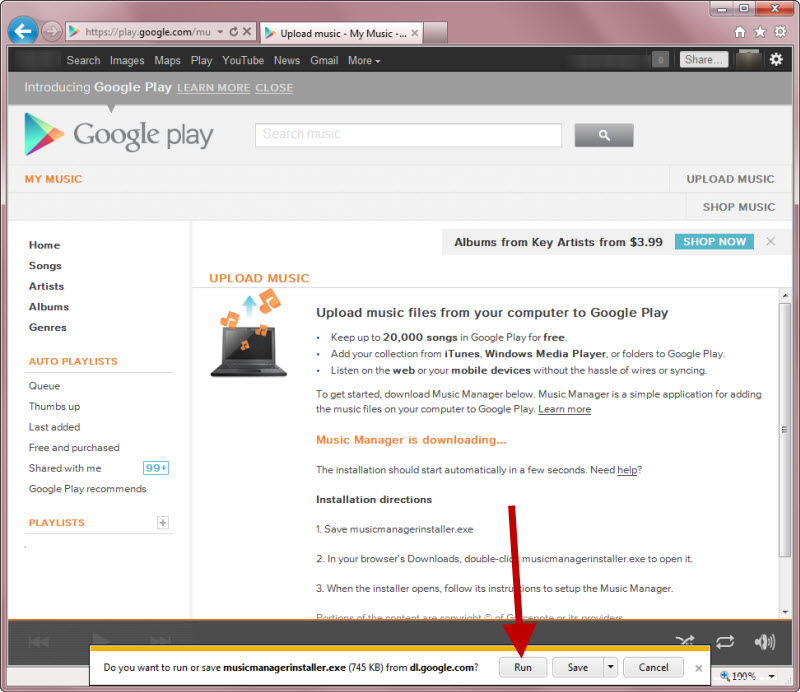Screen dimensions: 800x692
Task: Click the search magnifier button
Action: point(604,135)
